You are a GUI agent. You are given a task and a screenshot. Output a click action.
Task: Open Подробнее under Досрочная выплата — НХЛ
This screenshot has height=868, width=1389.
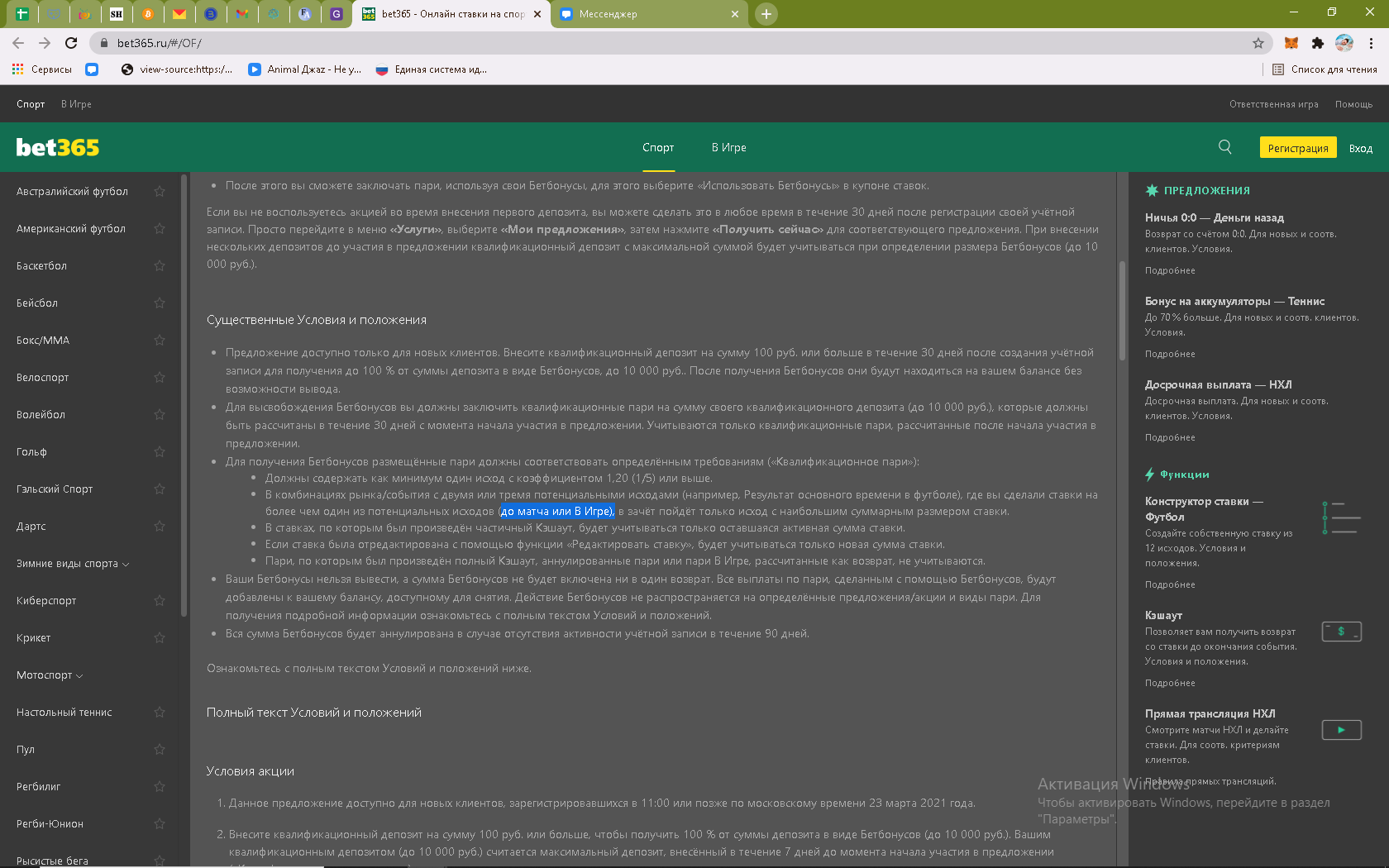click(1169, 438)
